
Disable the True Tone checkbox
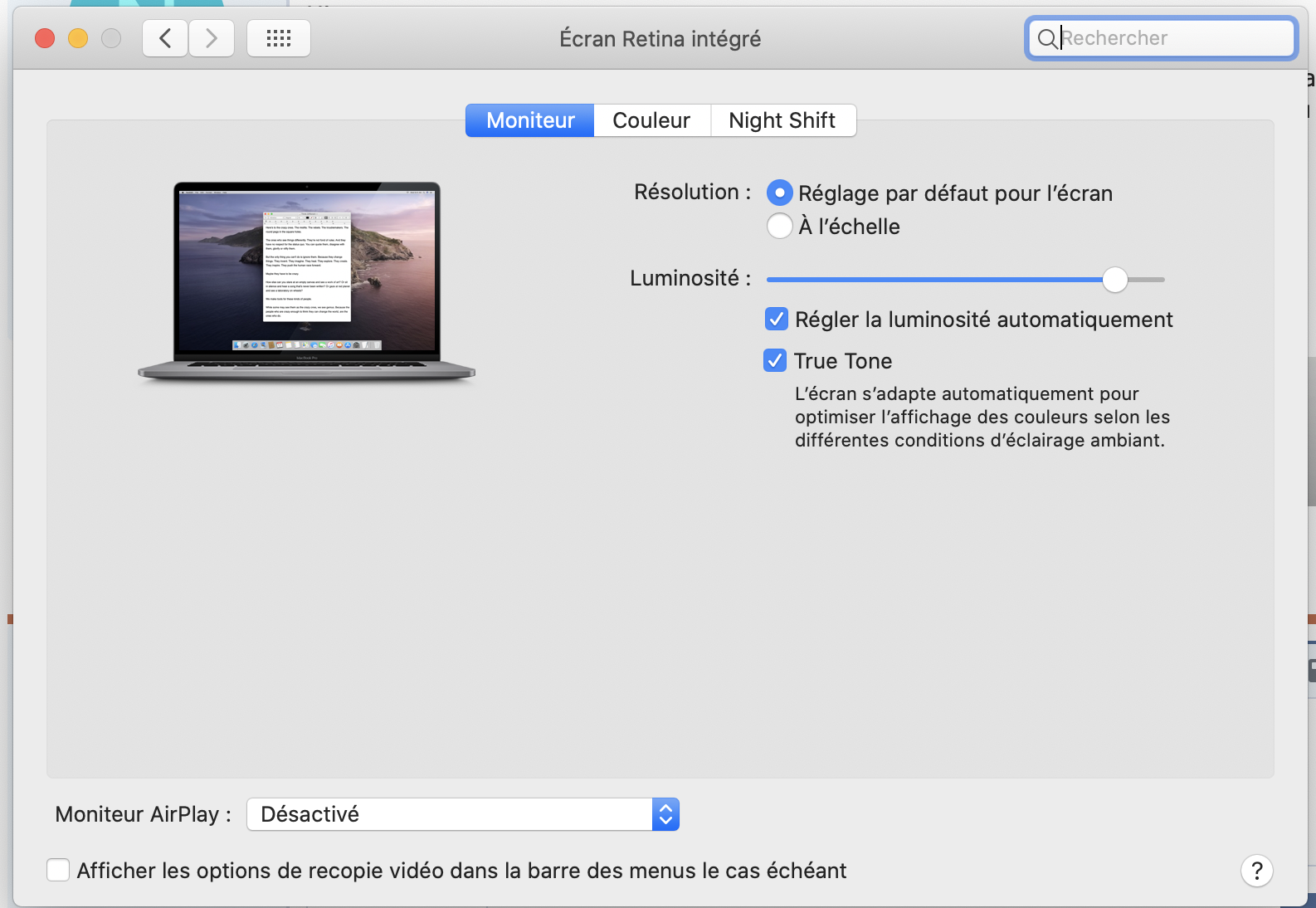pyautogui.click(x=774, y=360)
